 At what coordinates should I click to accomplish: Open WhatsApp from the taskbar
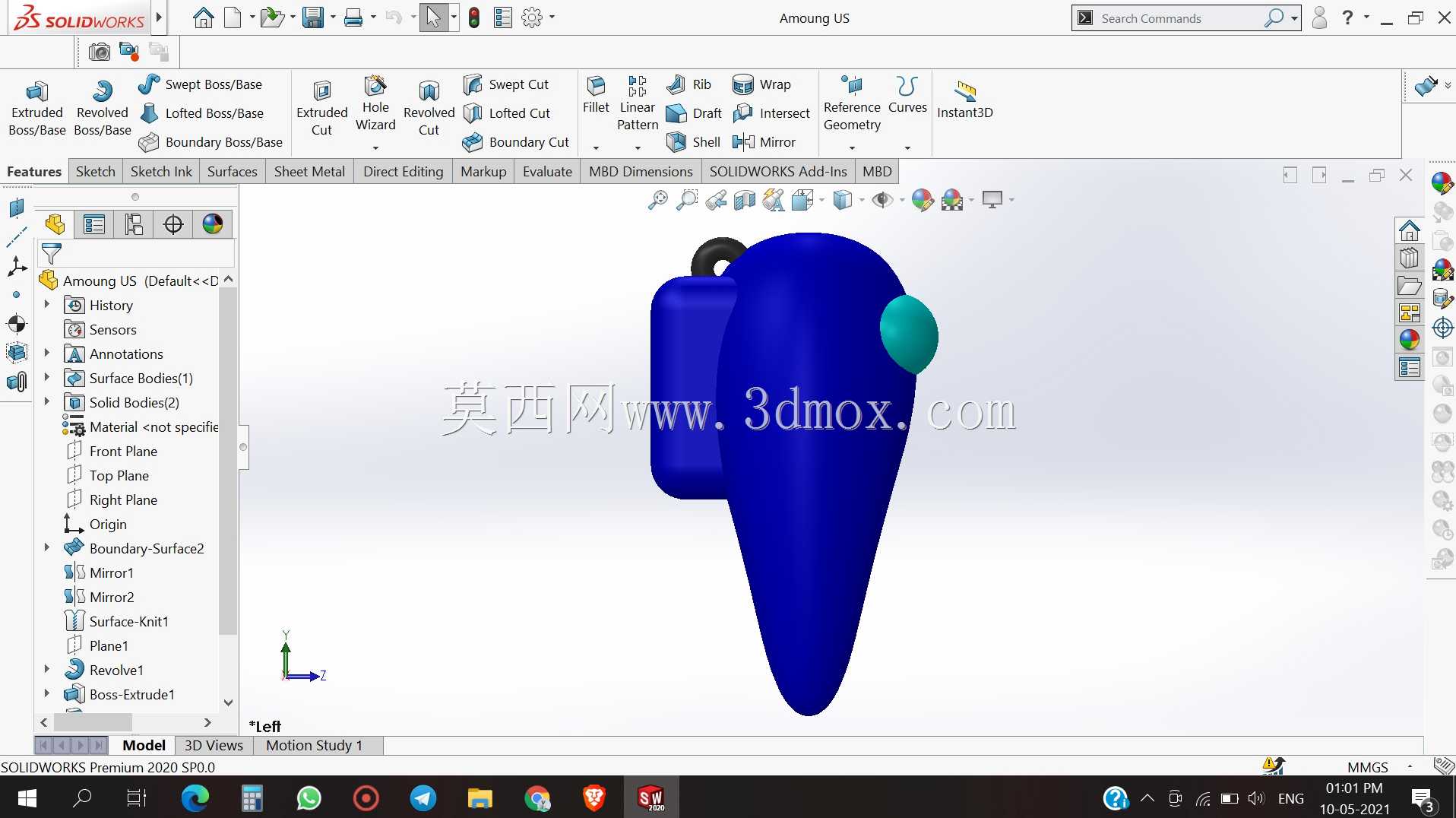click(x=309, y=798)
